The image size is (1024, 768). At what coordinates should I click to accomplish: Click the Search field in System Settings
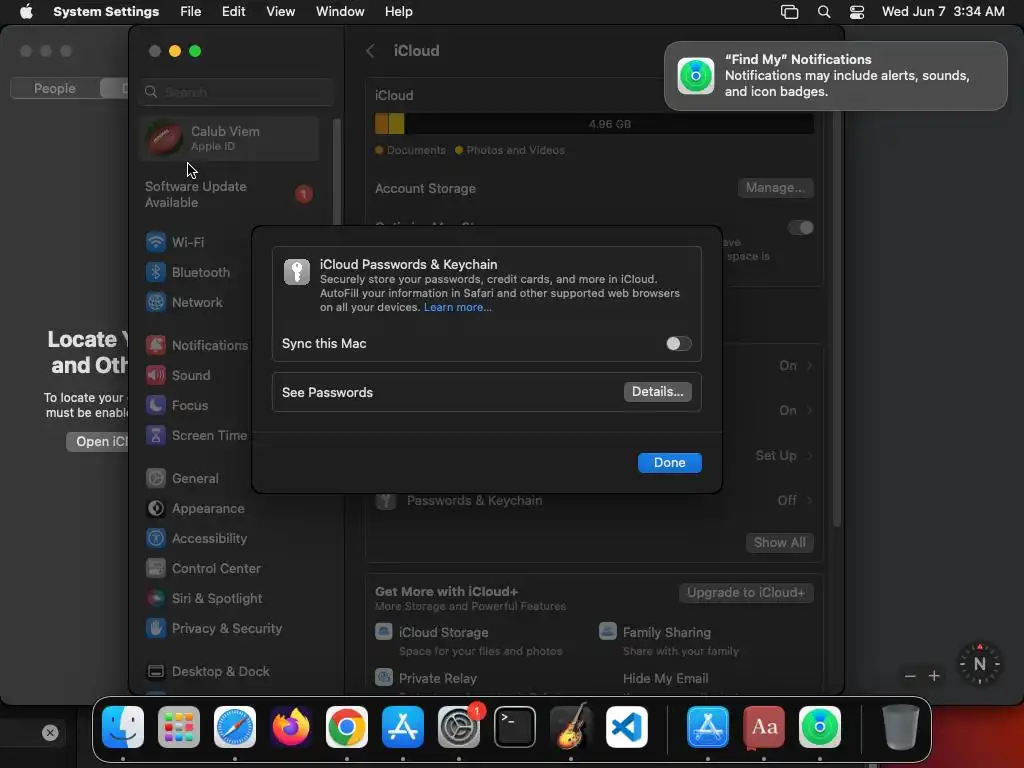click(x=236, y=92)
